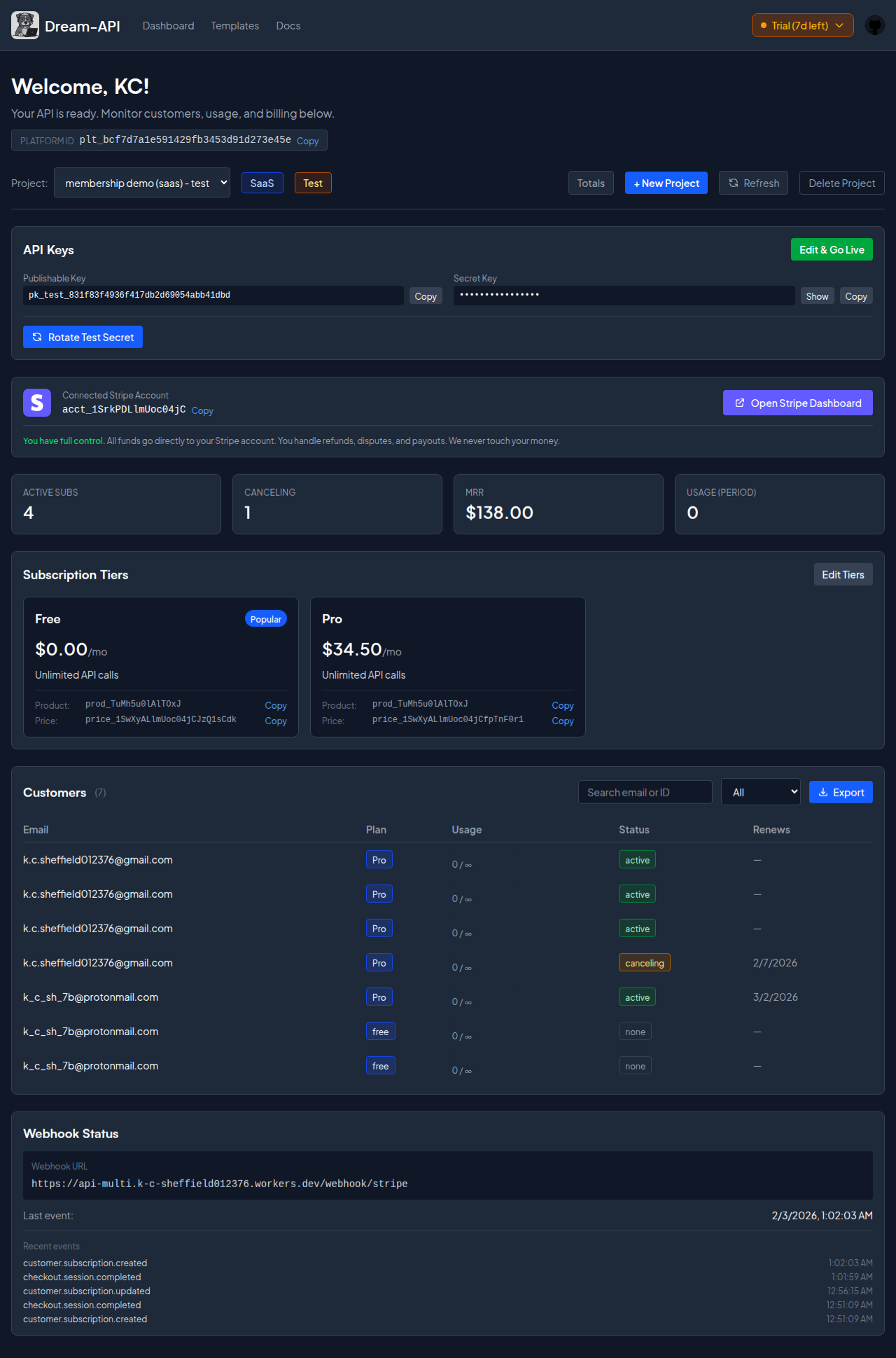Export the customers list
896x1358 pixels.
tap(841, 792)
